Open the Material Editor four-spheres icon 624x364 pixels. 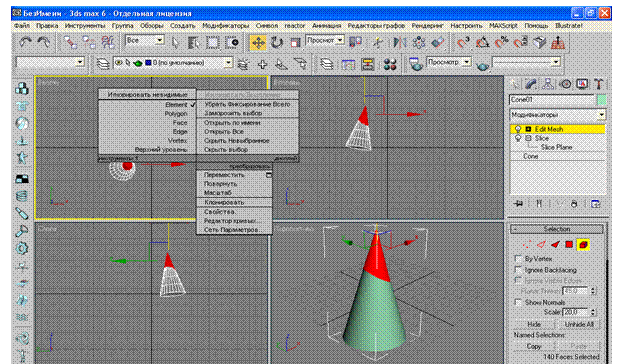point(390,64)
